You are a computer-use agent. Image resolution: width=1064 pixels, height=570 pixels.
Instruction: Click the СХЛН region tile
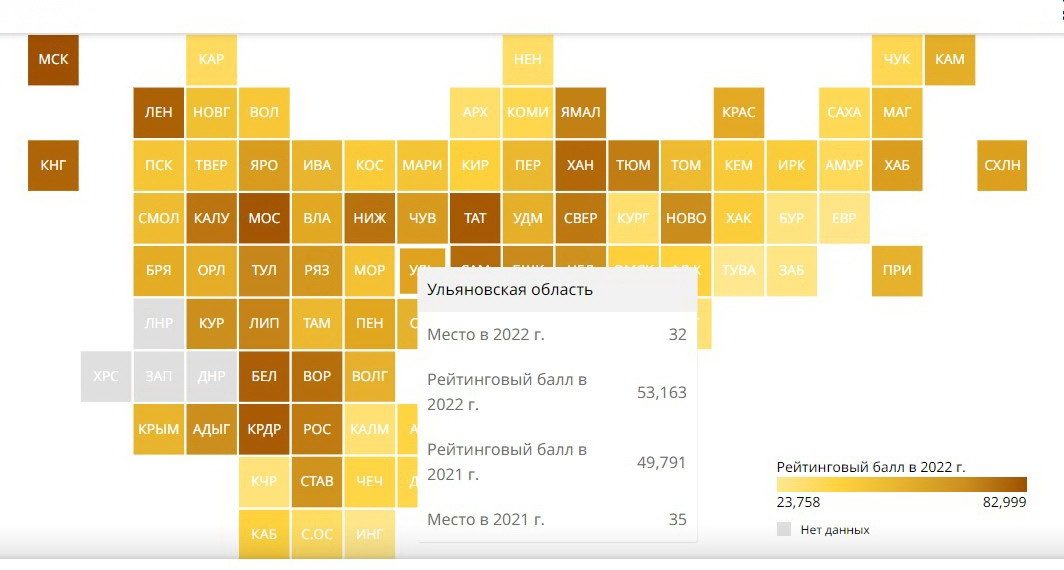point(1002,166)
